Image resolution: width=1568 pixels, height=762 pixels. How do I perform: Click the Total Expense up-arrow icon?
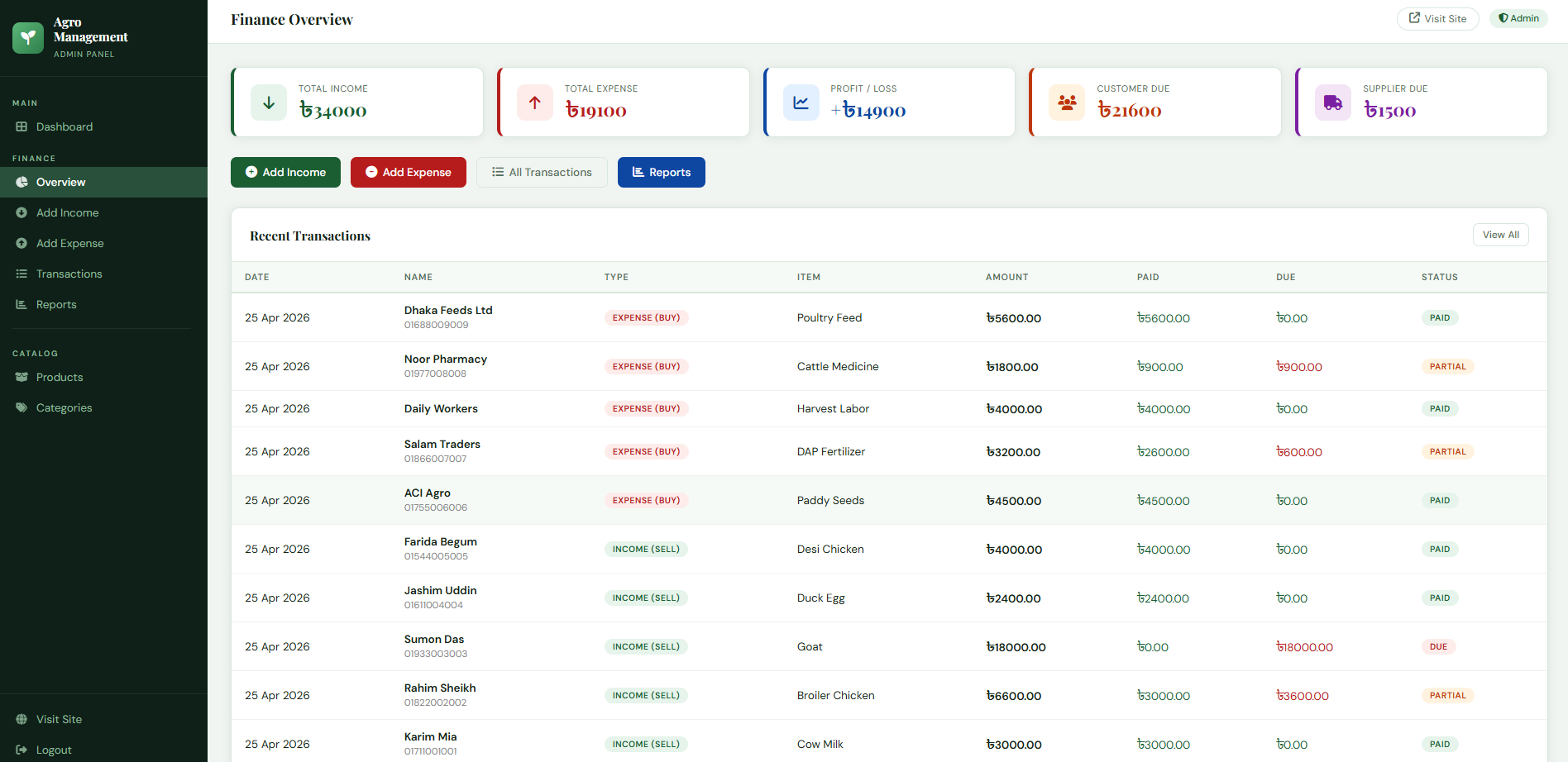point(535,102)
